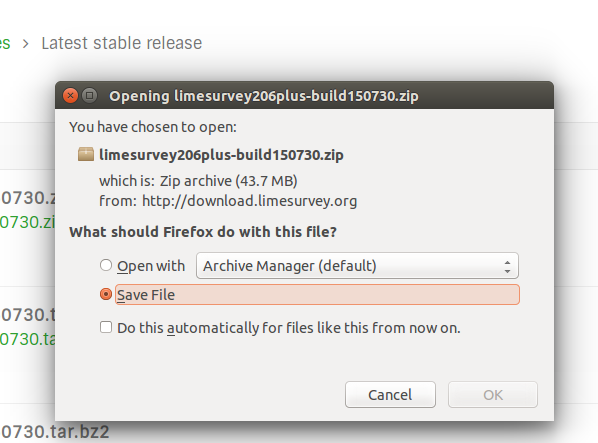Image resolution: width=598 pixels, height=443 pixels.
Task: Close the Opening limesurvey zip dialog
Action: click(70, 95)
